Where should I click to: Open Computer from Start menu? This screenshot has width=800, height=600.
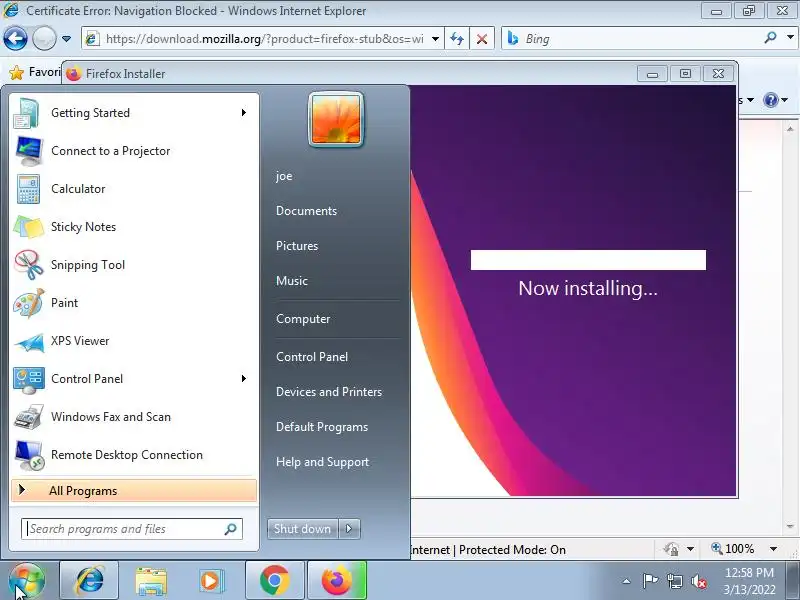(x=303, y=319)
